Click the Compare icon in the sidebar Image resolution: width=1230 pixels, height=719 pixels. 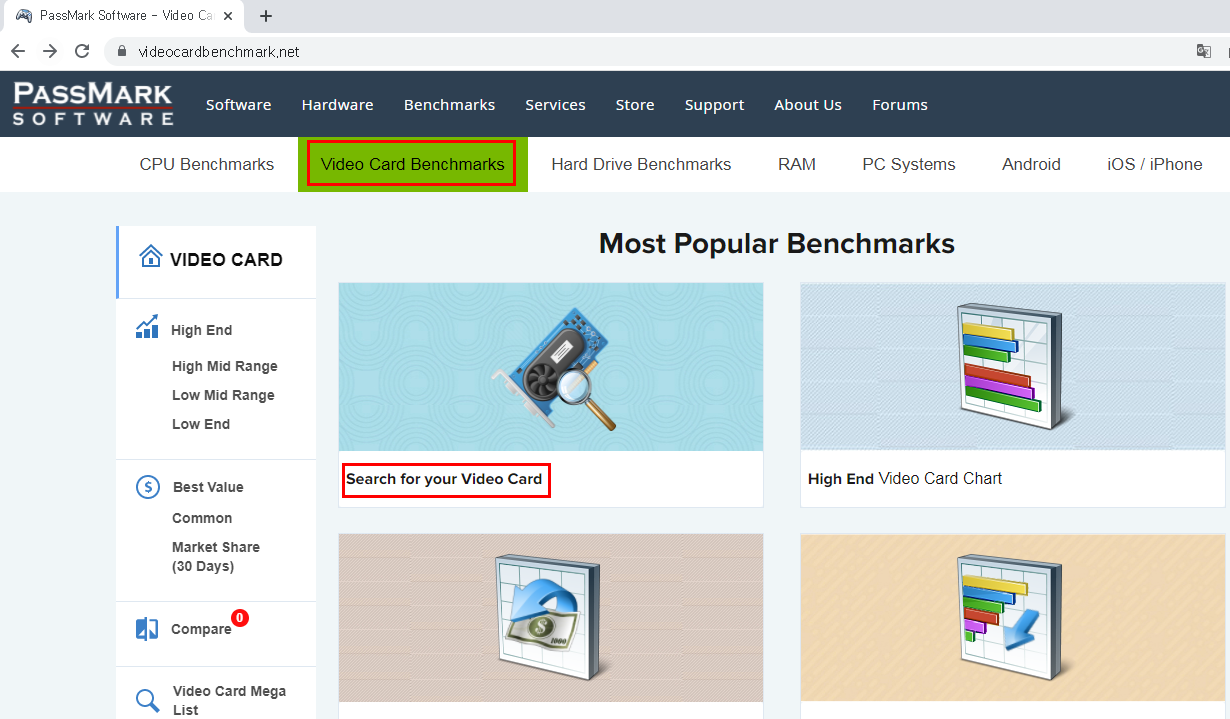[x=147, y=629]
